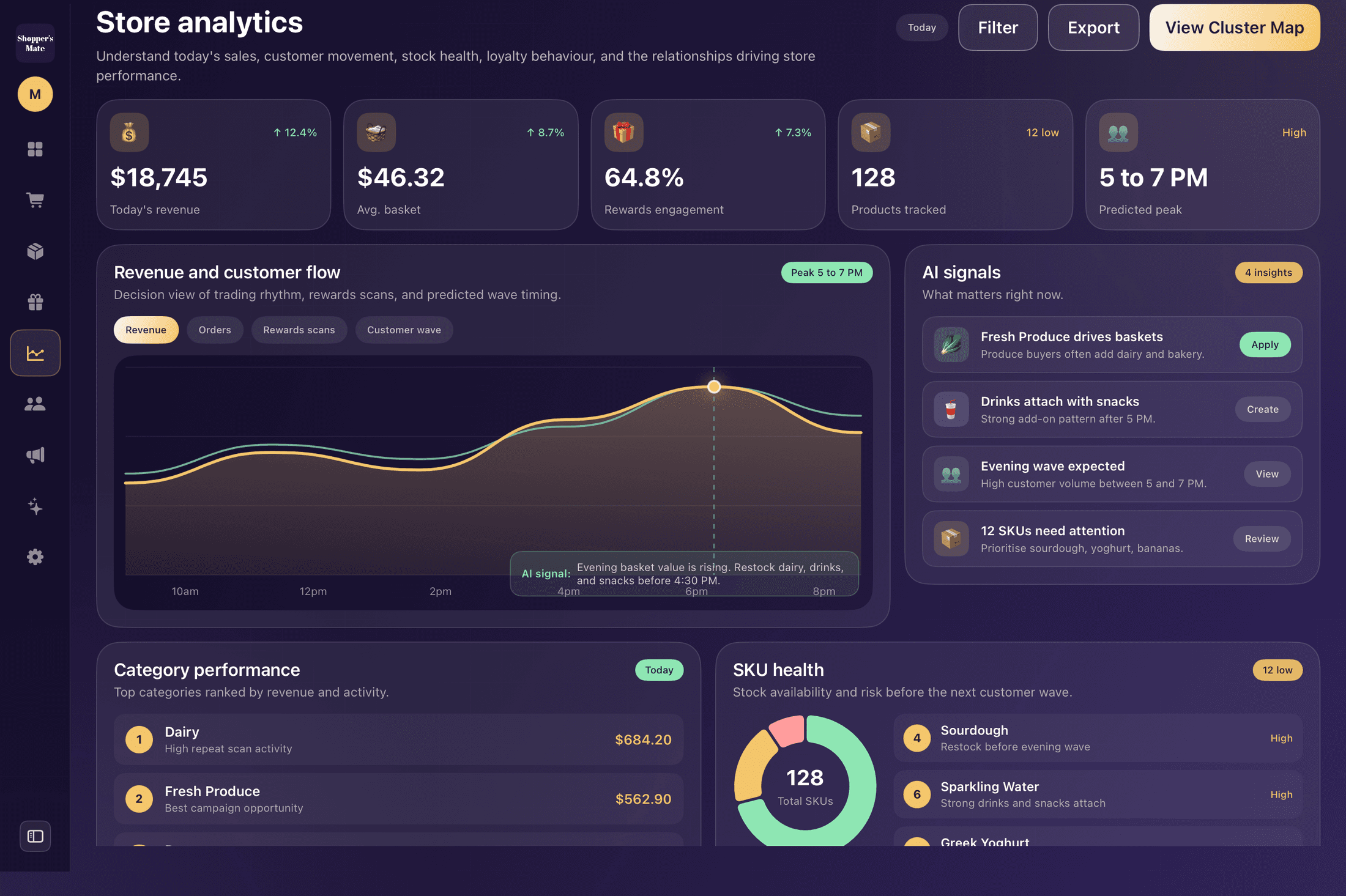Collapse the sidebar with panel icon

pos(35,836)
